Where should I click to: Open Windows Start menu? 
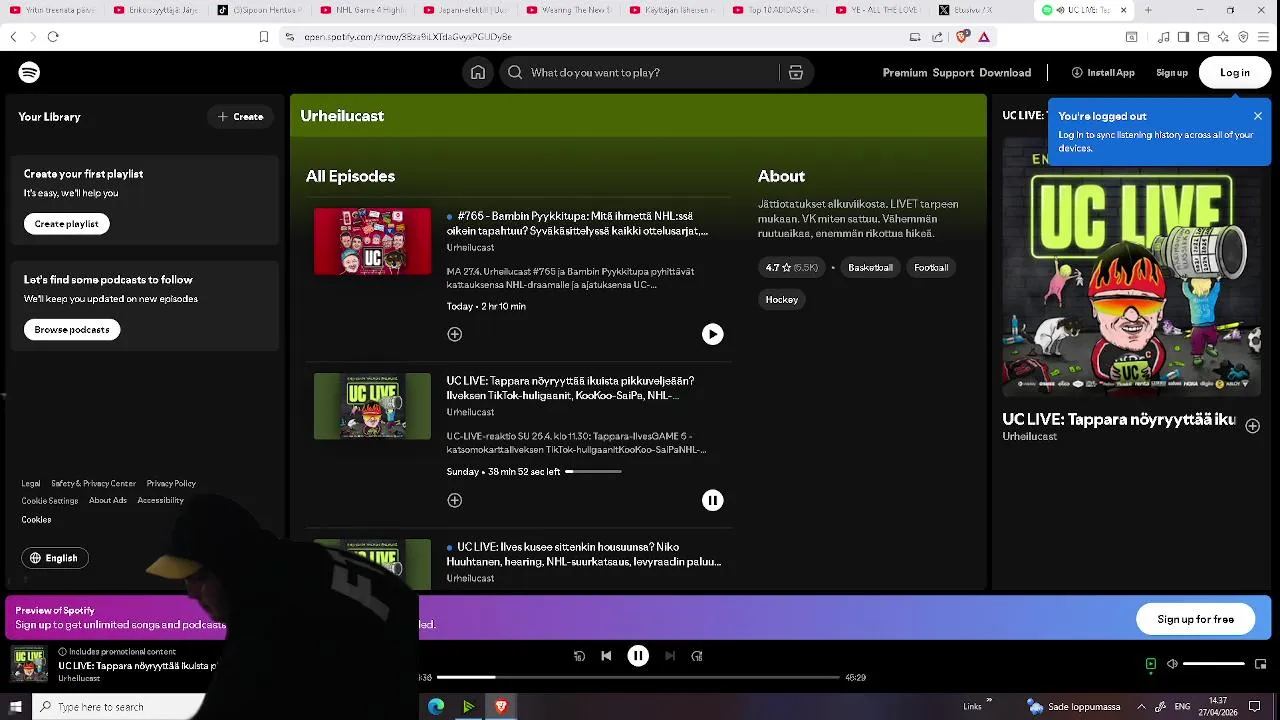pos(15,707)
